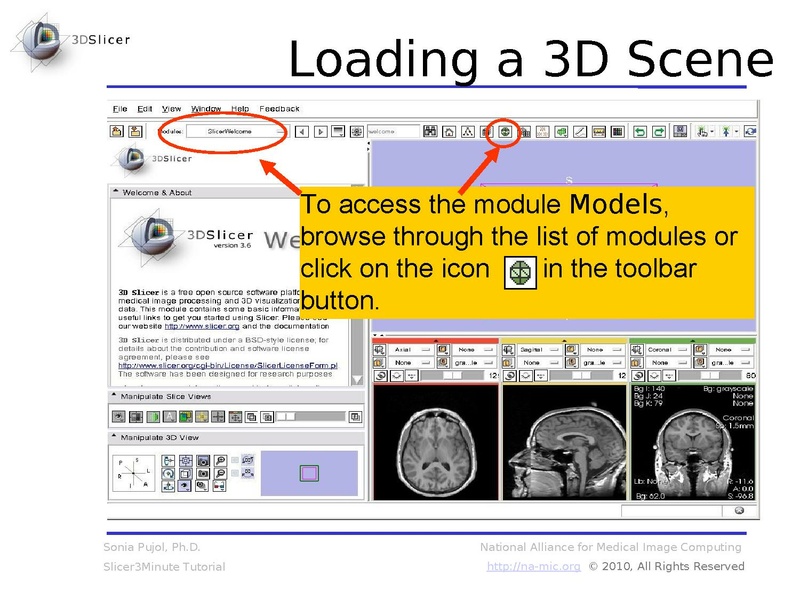800x600 pixels.
Task: Enable the spin checkbox in Manipulate 3D View
Action: (234, 460)
